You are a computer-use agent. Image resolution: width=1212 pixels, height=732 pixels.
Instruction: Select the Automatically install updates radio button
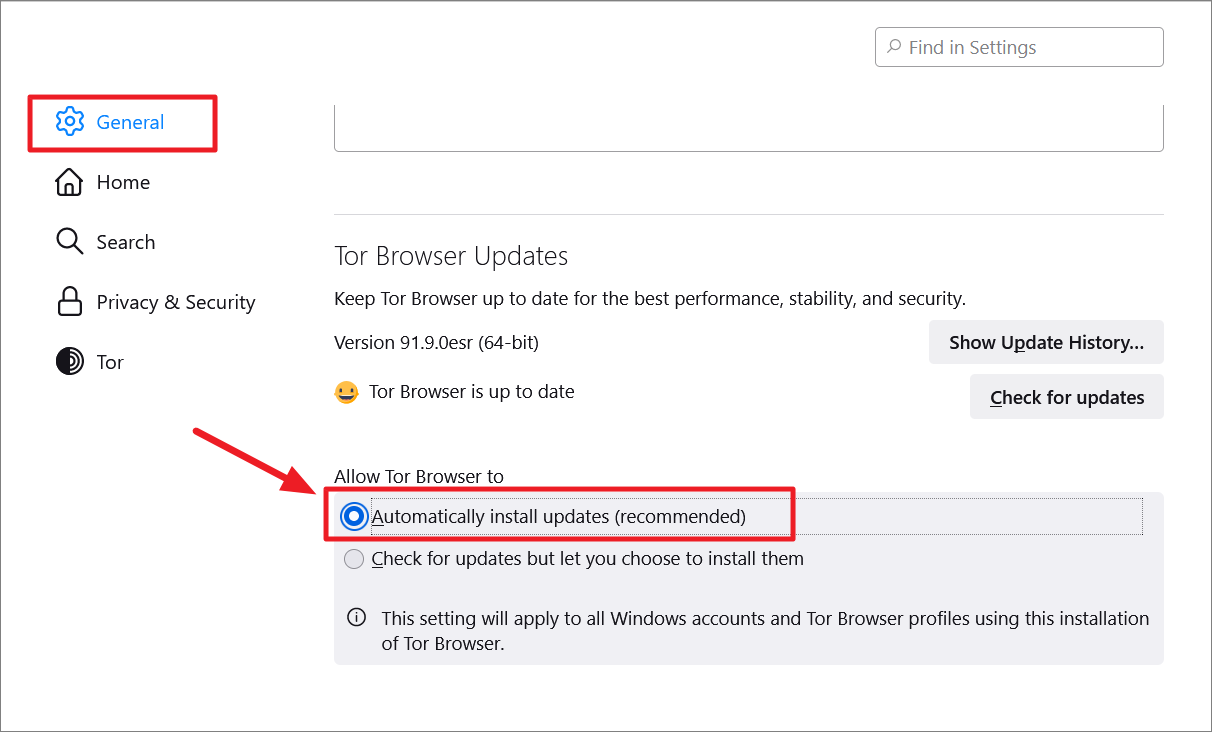pyautogui.click(x=353, y=517)
